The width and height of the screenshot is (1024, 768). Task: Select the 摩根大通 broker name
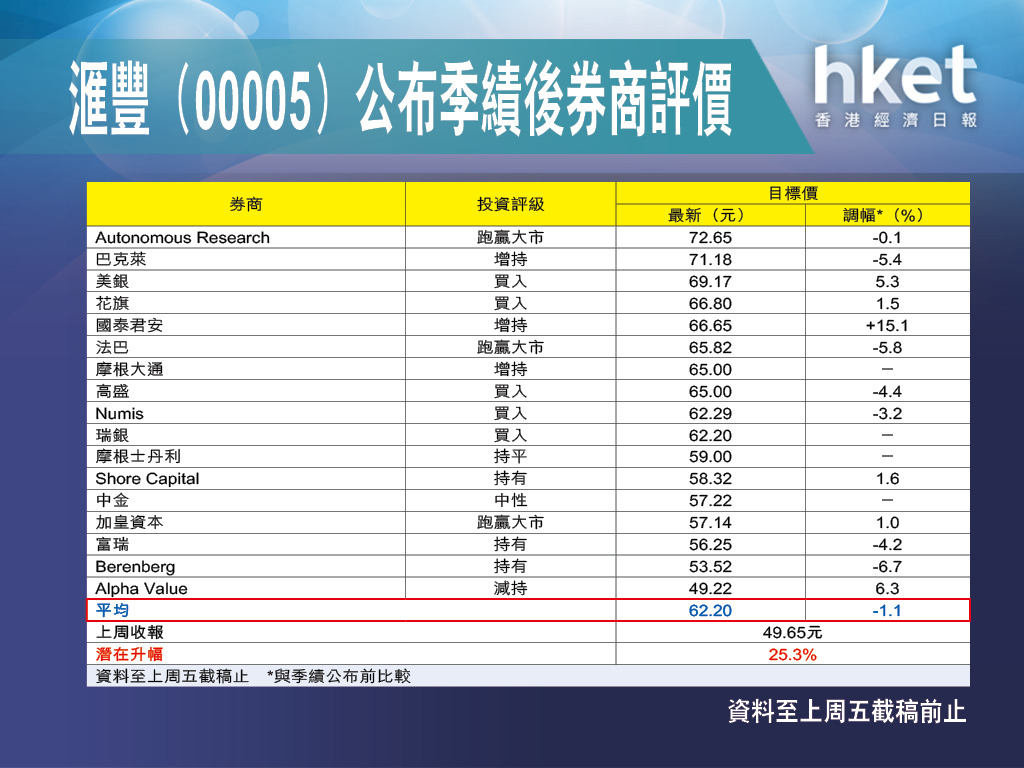(x=129, y=369)
